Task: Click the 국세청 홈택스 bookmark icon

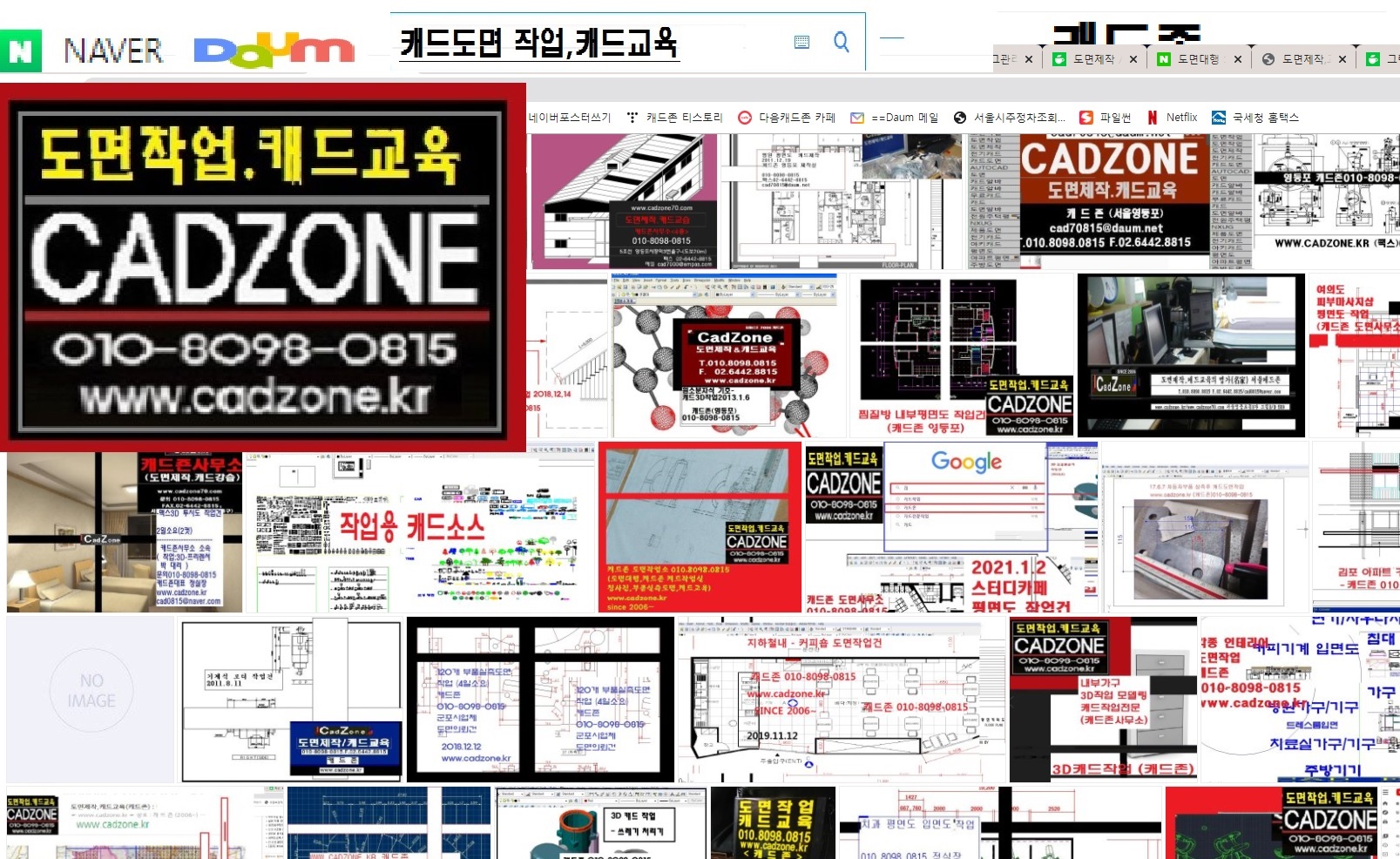Action: pos(1219,118)
